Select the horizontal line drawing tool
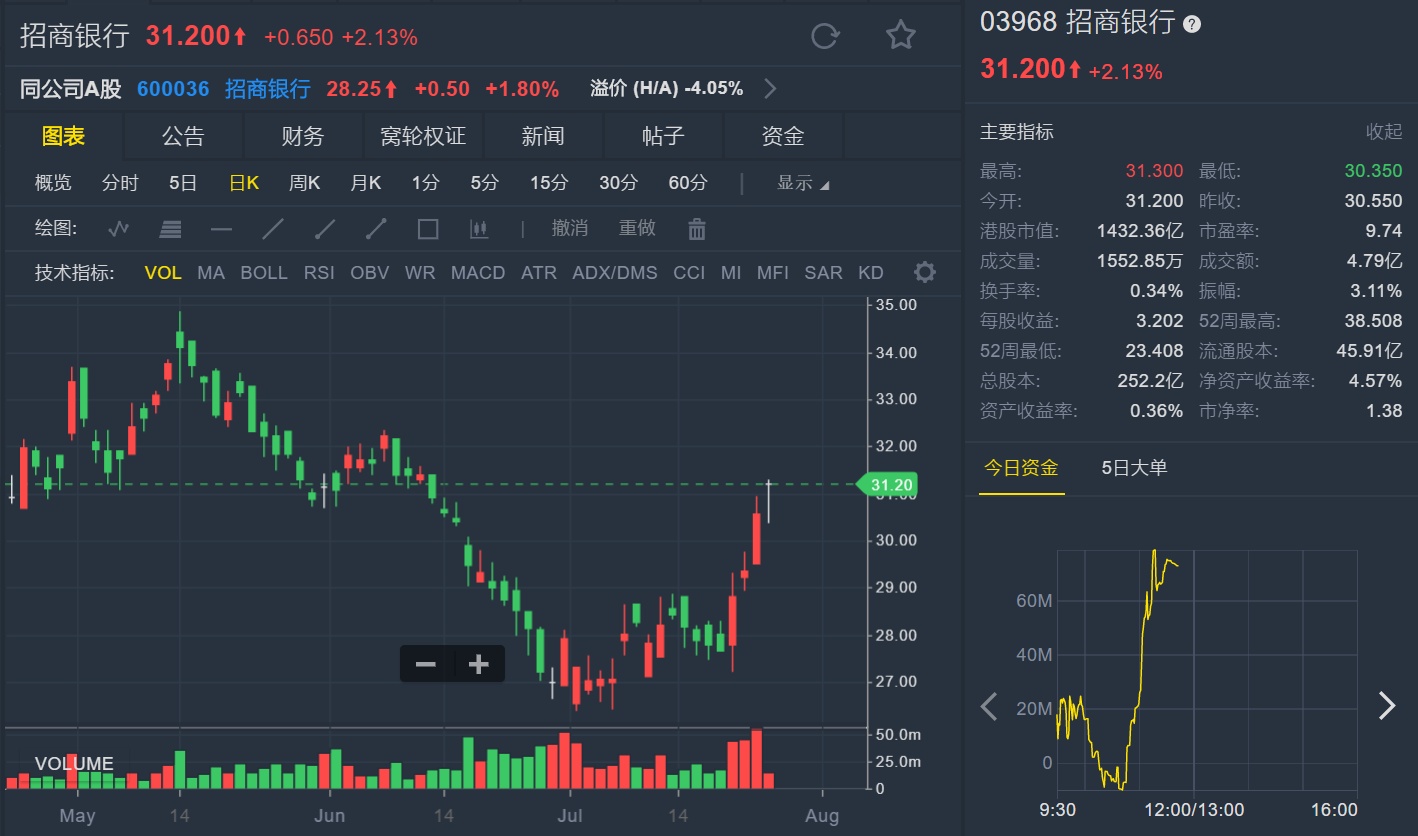Image resolution: width=1418 pixels, height=836 pixels. [x=221, y=229]
